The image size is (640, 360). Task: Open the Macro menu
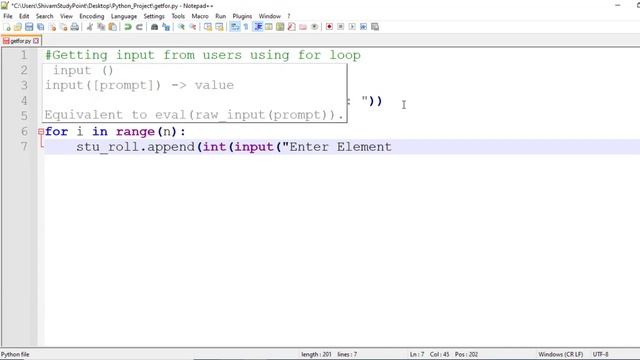200,16
